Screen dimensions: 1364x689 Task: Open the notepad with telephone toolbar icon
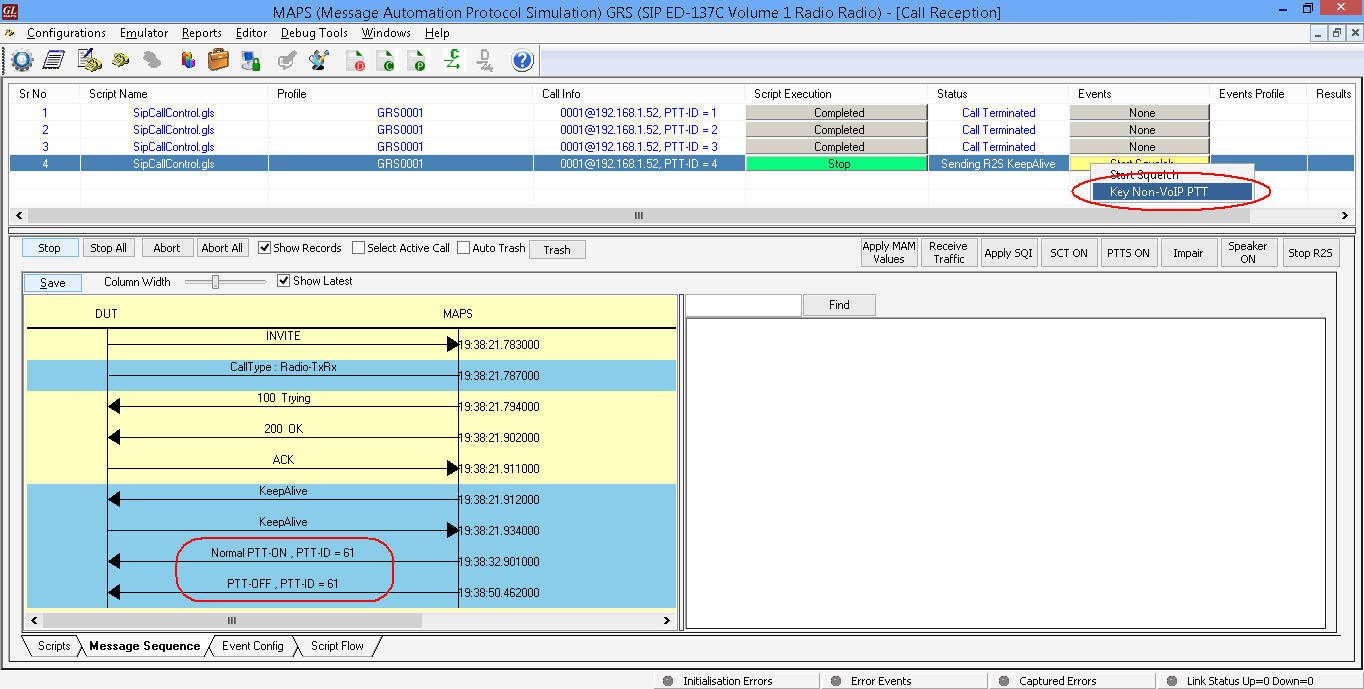pyautogui.click(x=89, y=60)
